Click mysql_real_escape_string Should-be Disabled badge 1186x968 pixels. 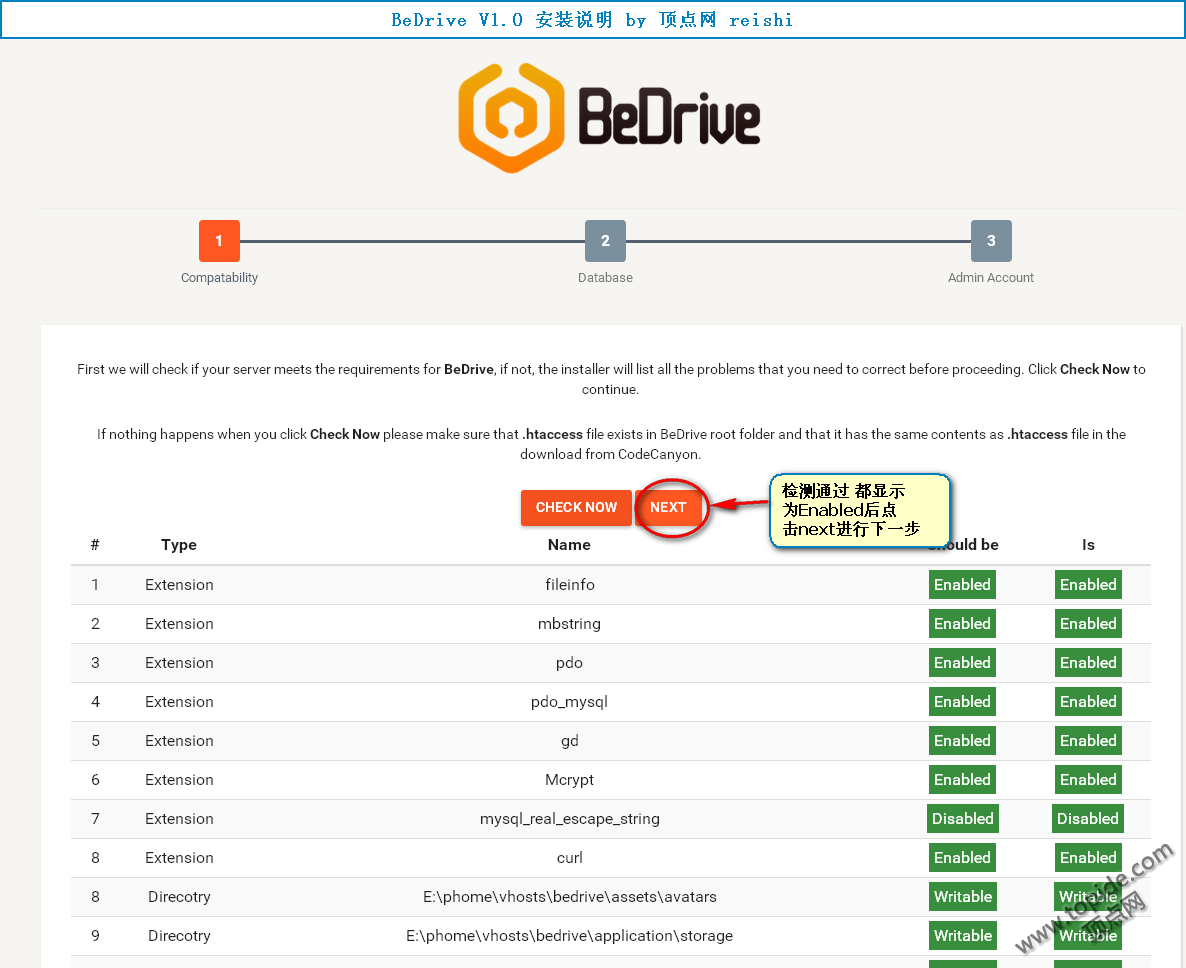coord(963,819)
